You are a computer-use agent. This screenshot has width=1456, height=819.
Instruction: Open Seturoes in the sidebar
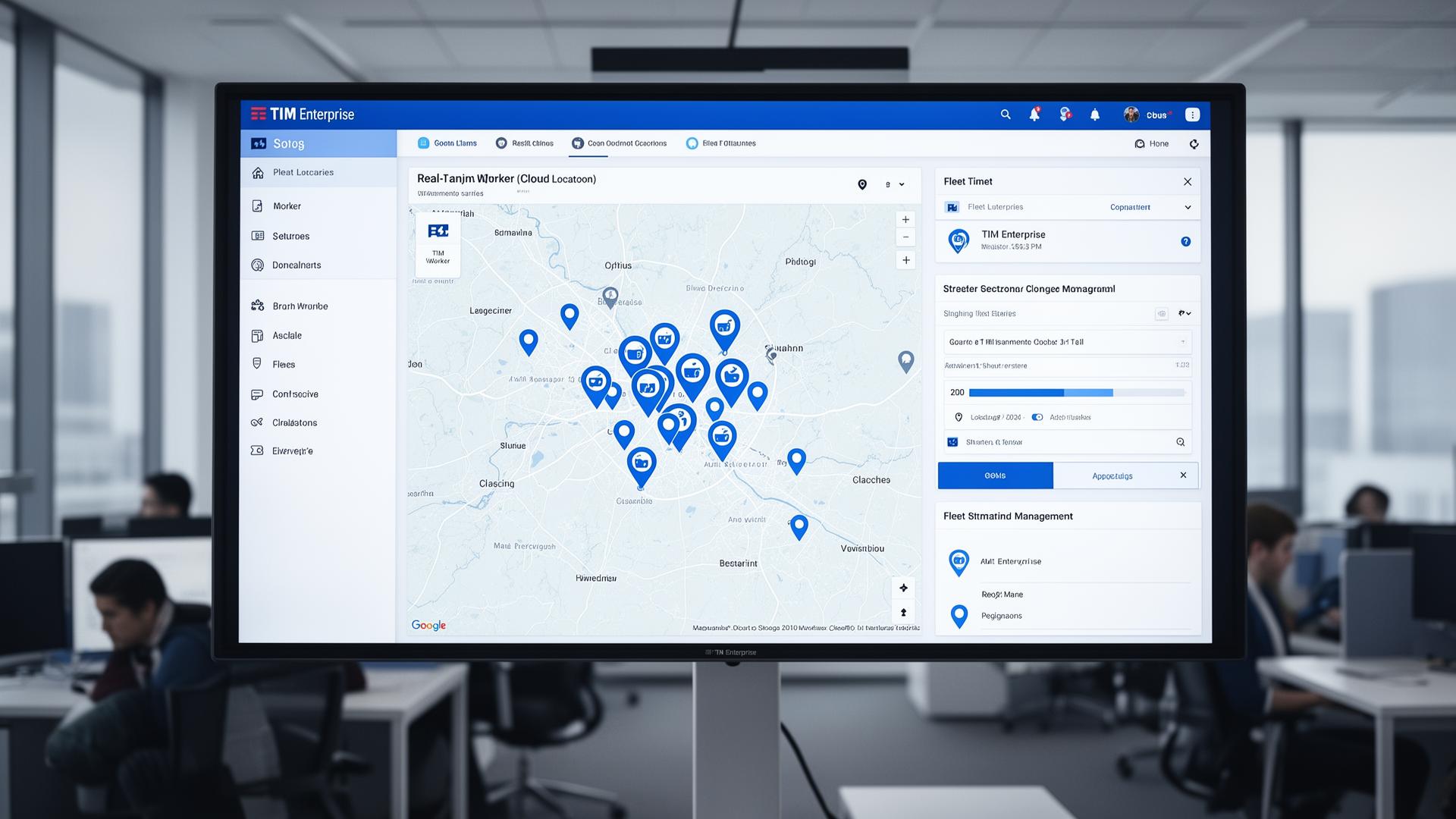click(318, 237)
